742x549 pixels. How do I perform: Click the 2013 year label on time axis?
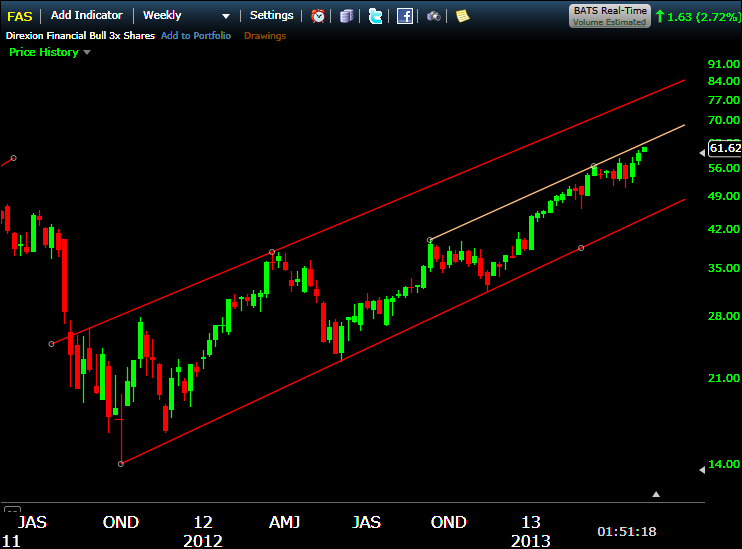pyautogui.click(x=530, y=540)
